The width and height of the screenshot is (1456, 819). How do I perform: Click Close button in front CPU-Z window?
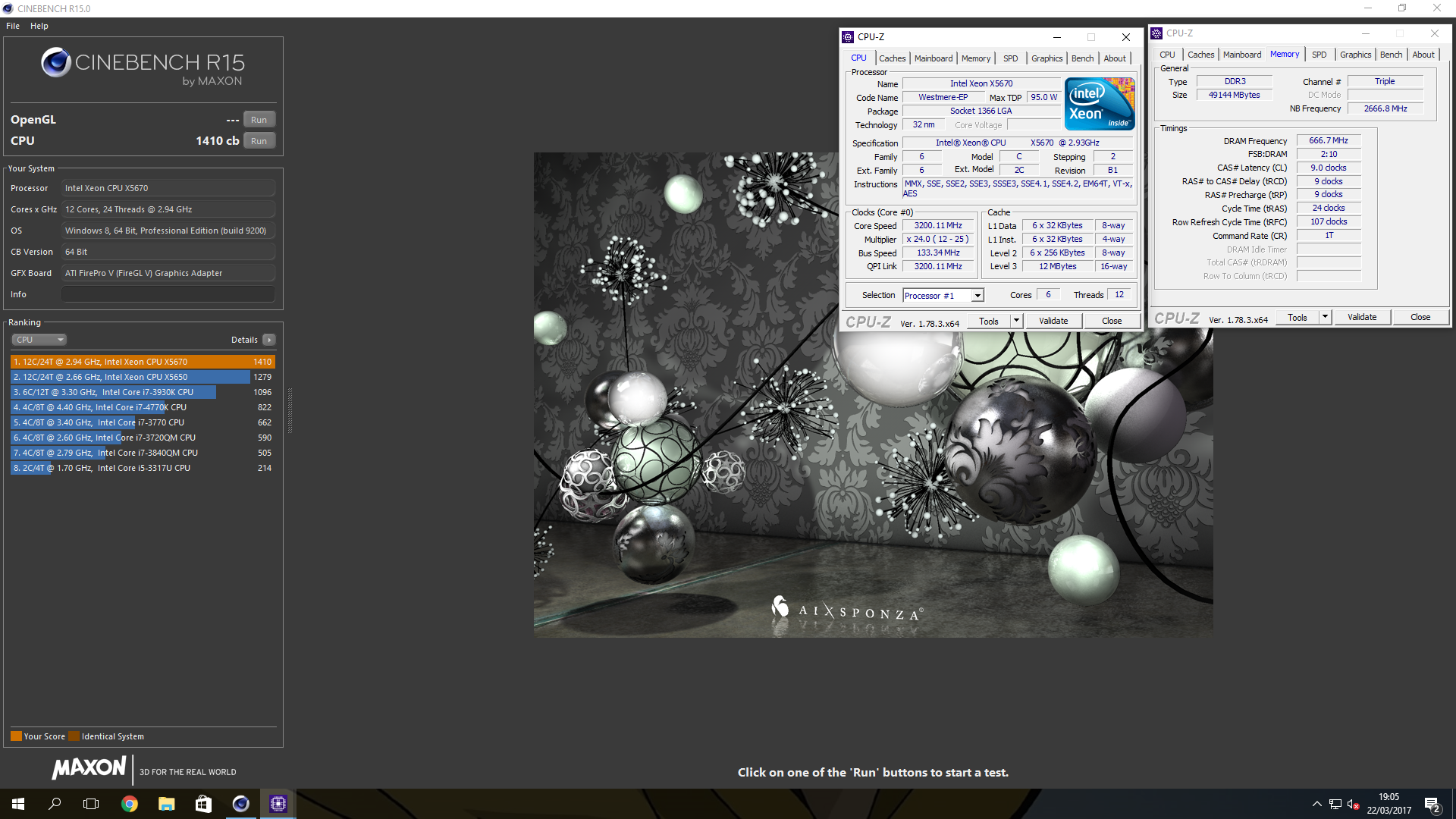(x=1112, y=322)
